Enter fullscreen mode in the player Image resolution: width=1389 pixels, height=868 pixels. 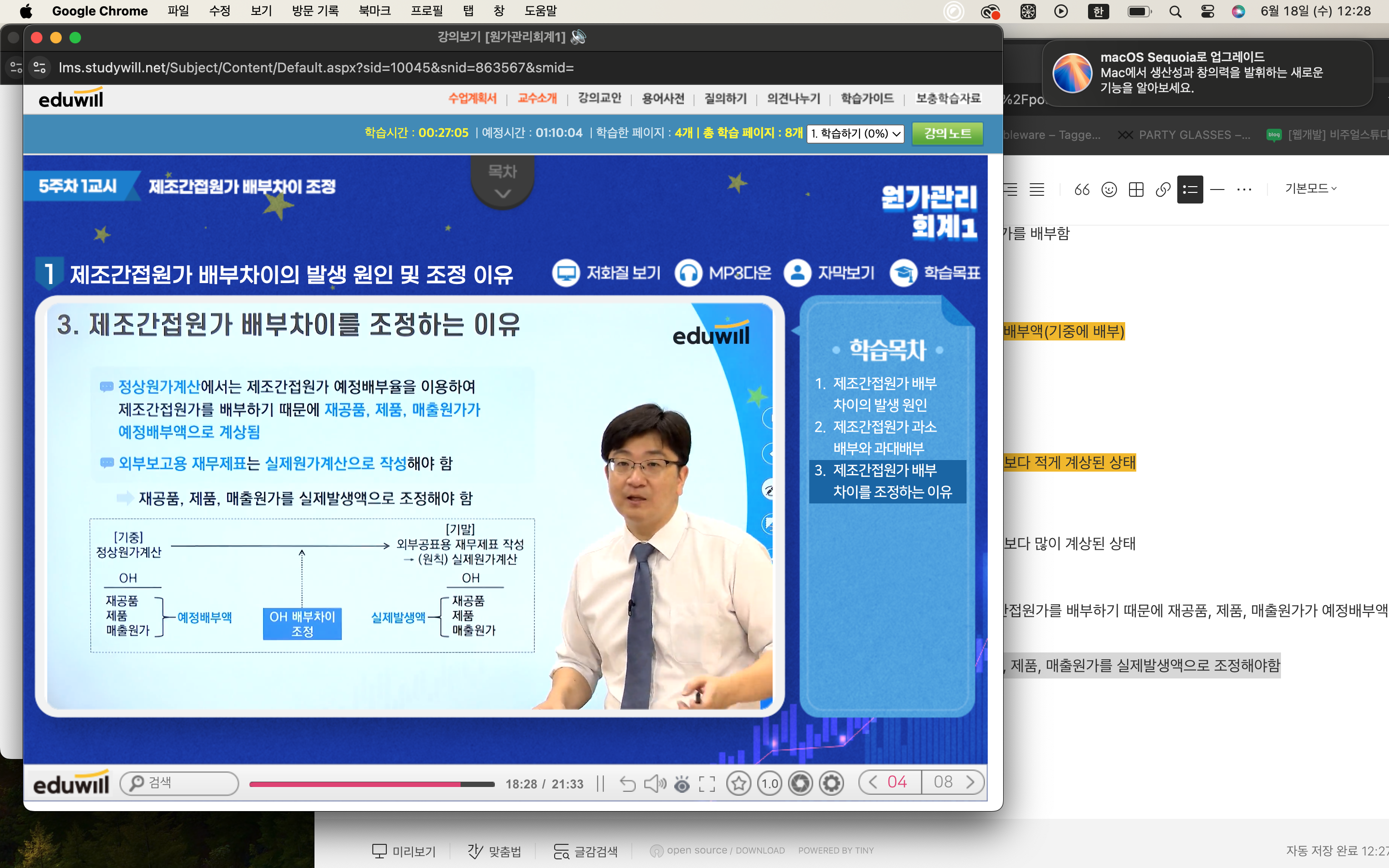pos(707,784)
